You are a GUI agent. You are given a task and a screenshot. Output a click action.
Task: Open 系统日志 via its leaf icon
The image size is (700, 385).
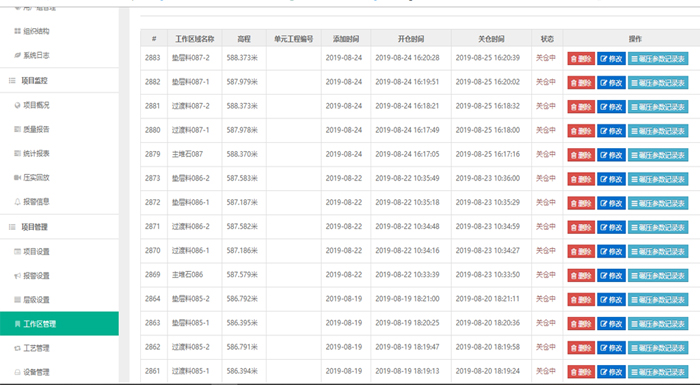[17, 55]
